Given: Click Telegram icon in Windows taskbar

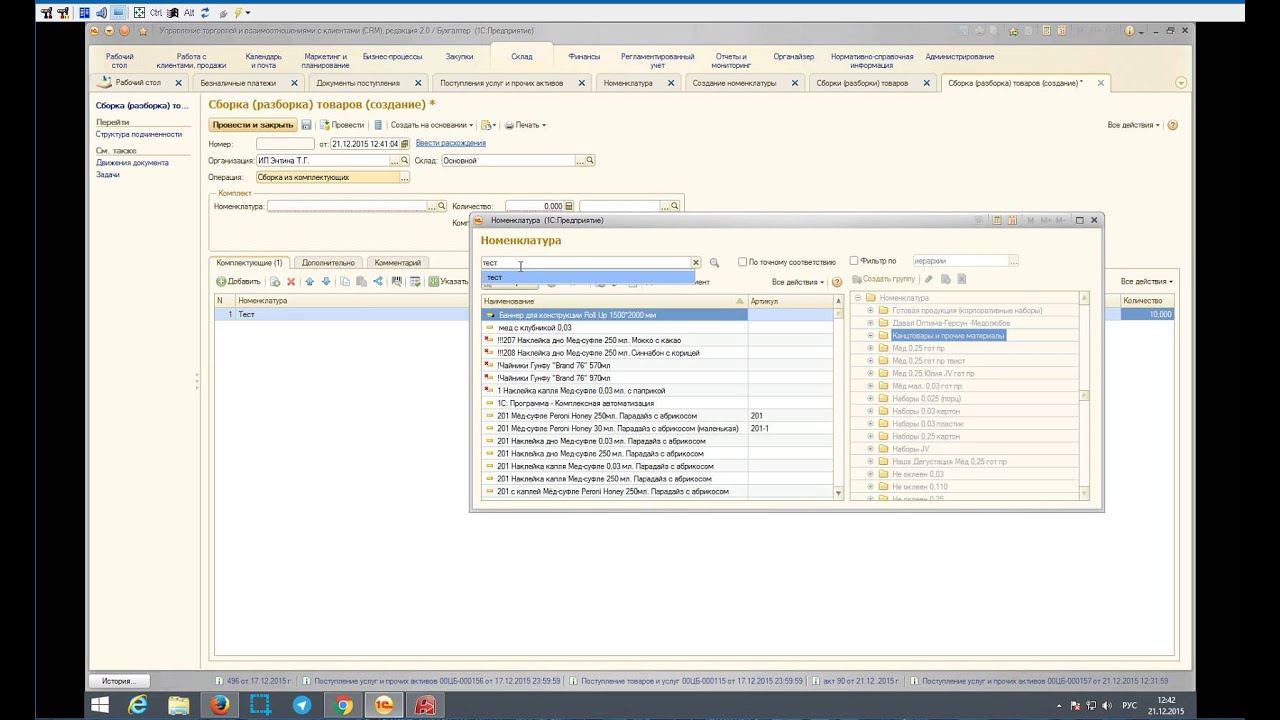Looking at the screenshot, I should coord(301,705).
